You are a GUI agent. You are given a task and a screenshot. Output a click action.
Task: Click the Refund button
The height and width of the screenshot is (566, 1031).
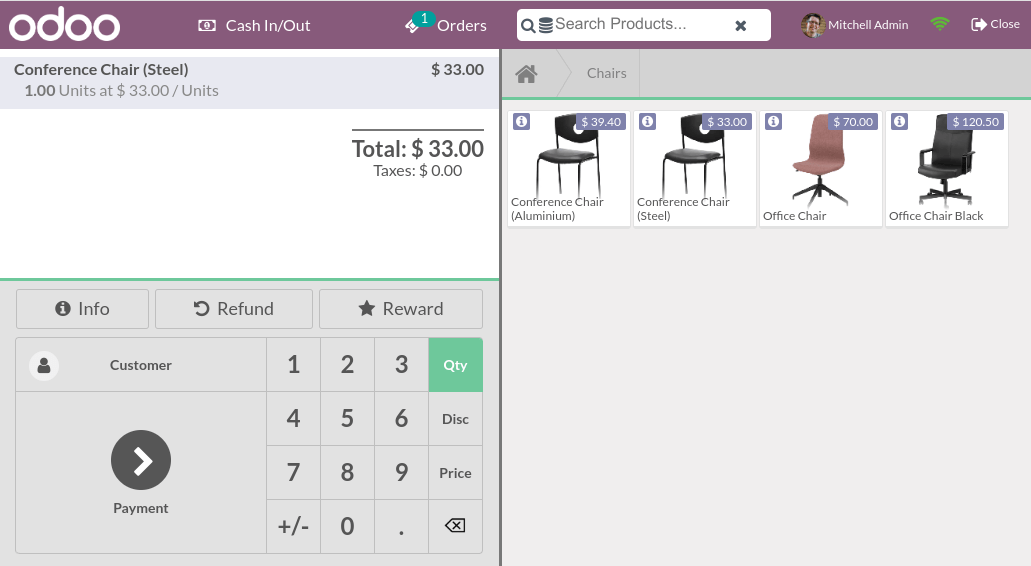tap(234, 309)
